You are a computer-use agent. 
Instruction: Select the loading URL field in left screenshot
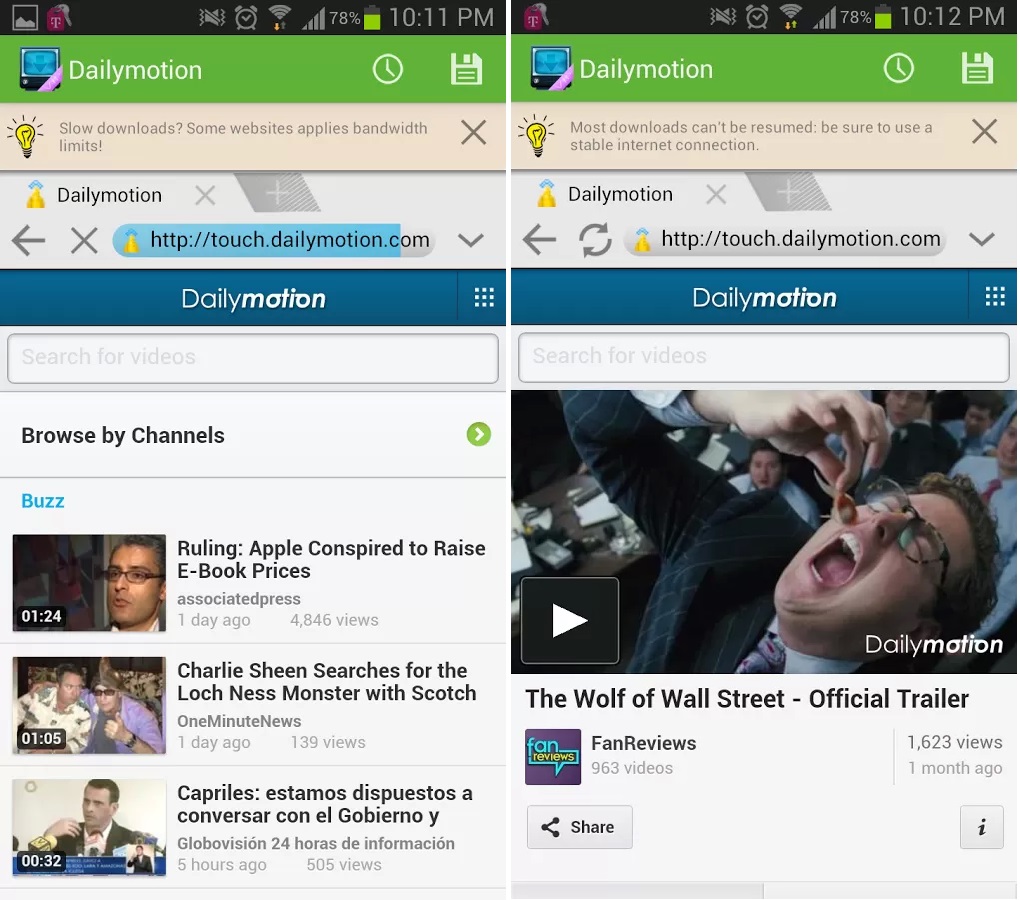click(x=274, y=241)
